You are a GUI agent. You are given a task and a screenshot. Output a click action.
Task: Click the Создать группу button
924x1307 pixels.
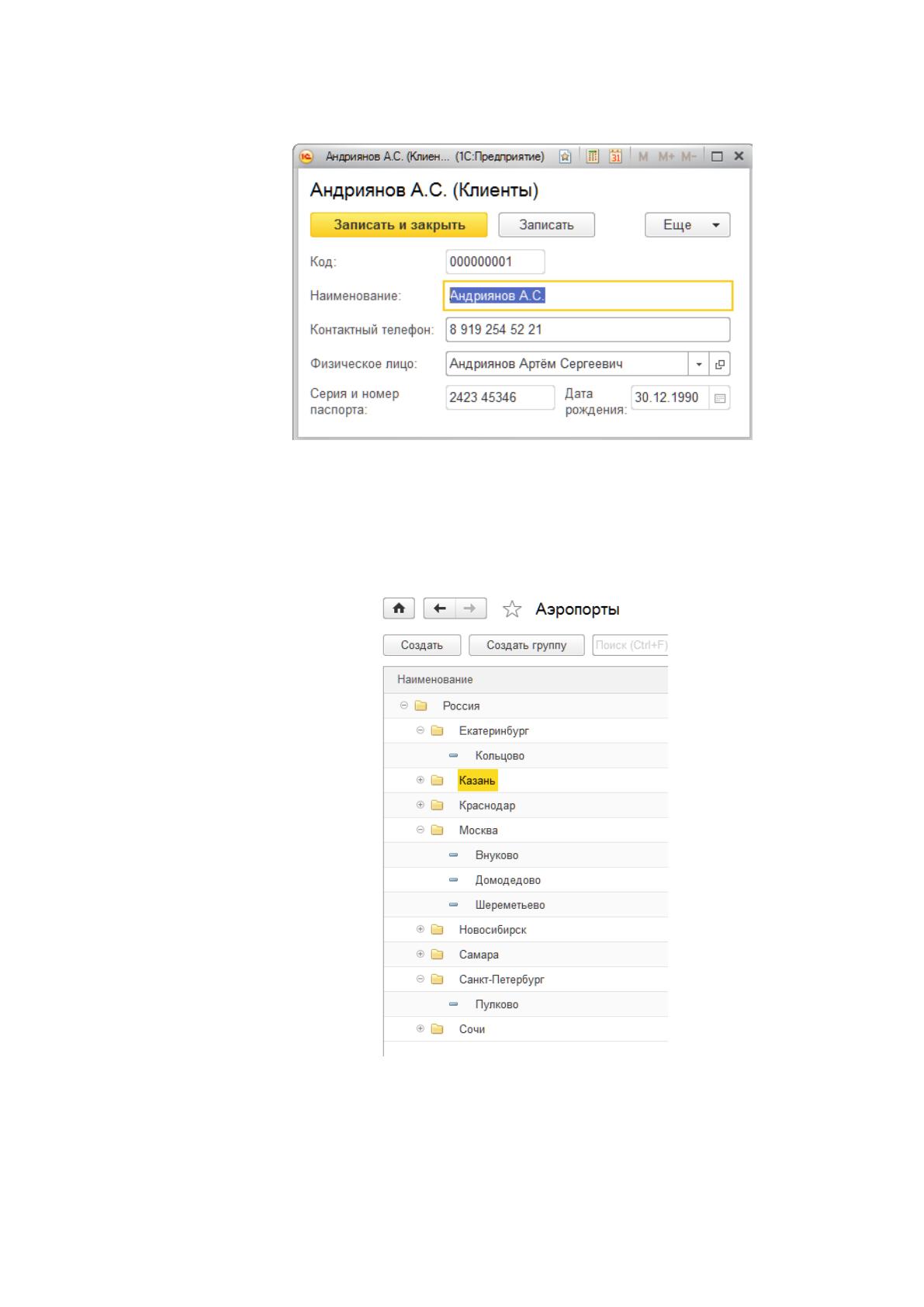527,645
